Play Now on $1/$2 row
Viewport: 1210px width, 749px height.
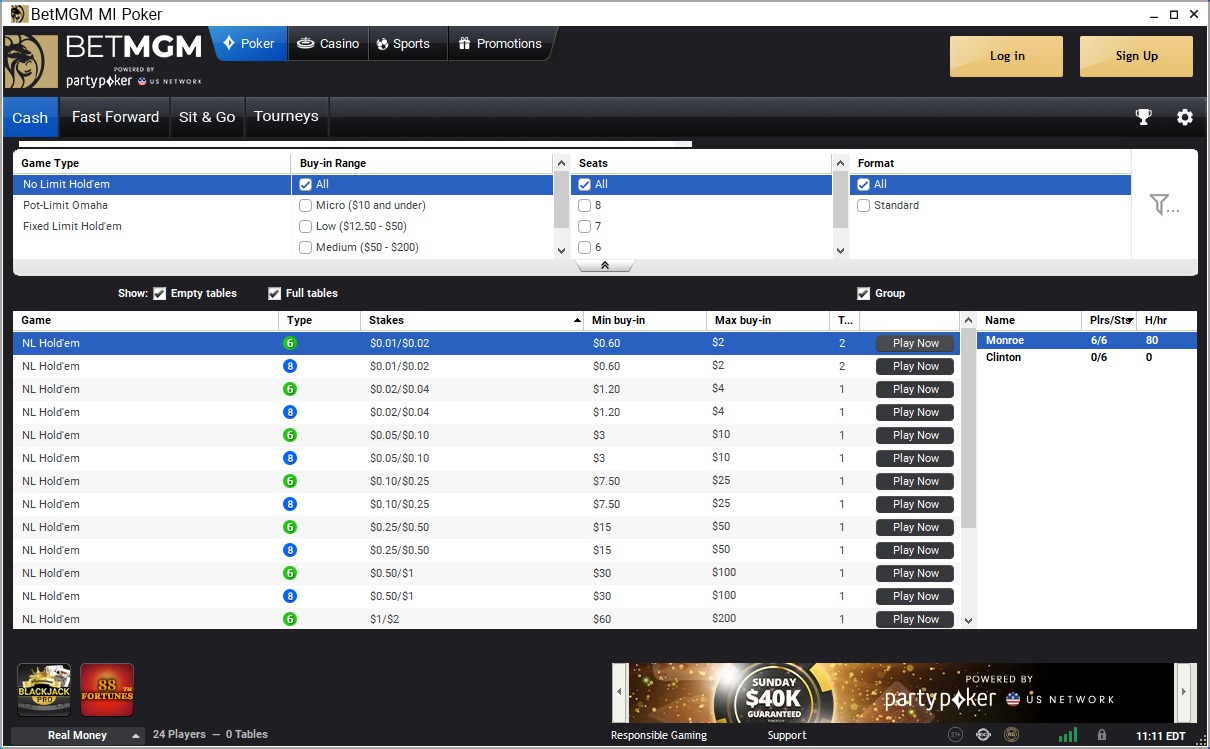pyautogui.click(x=915, y=619)
